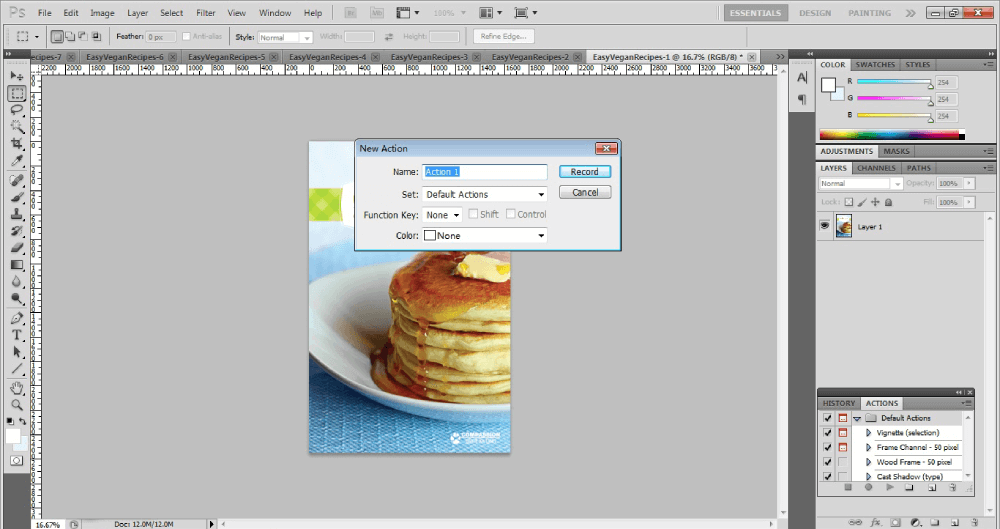The image size is (1000, 529).
Task: Cancel the New Action dialog
Action: (585, 192)
